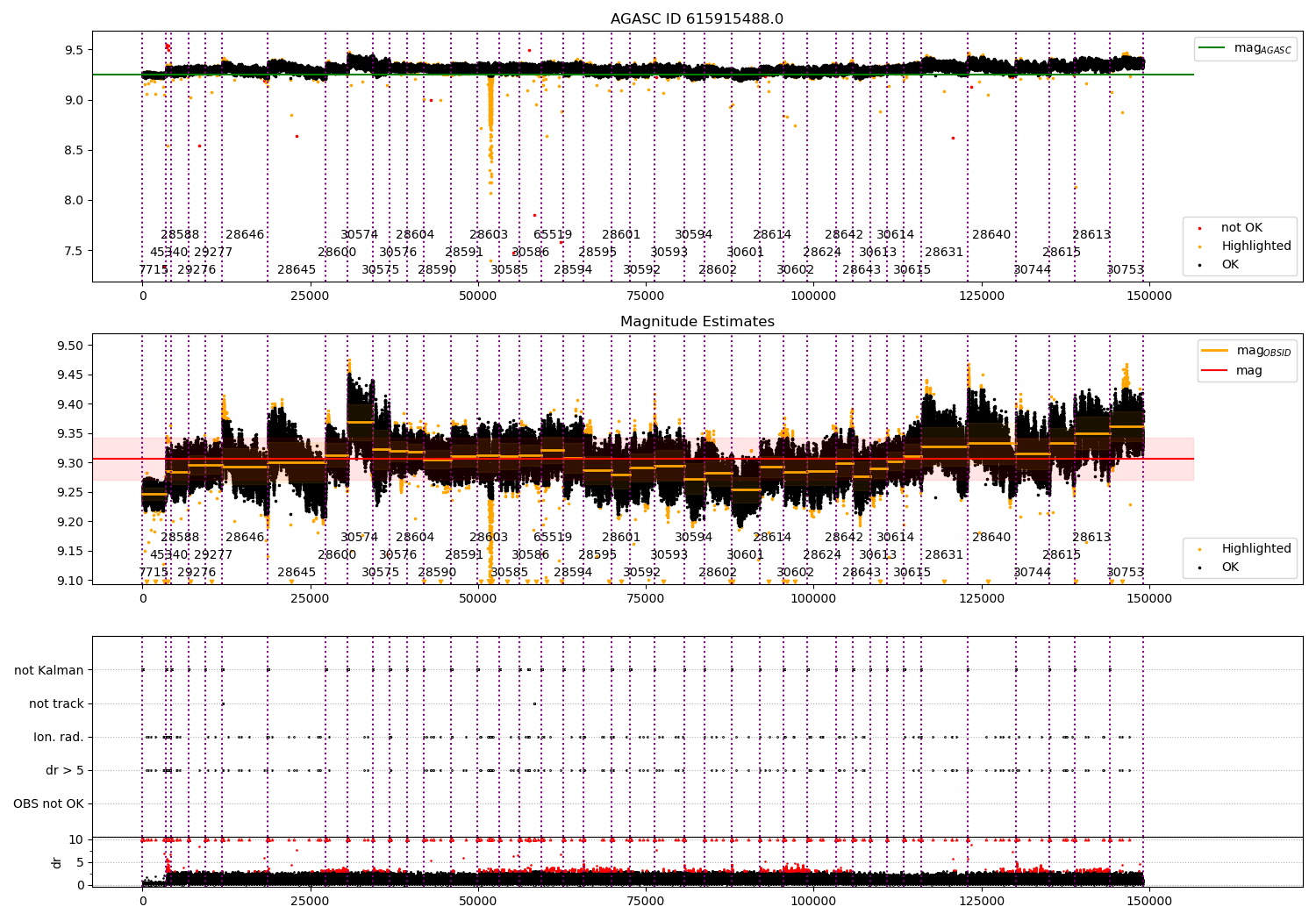Click obsid label 30744 in the AGASC ID plot

[1033, 270]
